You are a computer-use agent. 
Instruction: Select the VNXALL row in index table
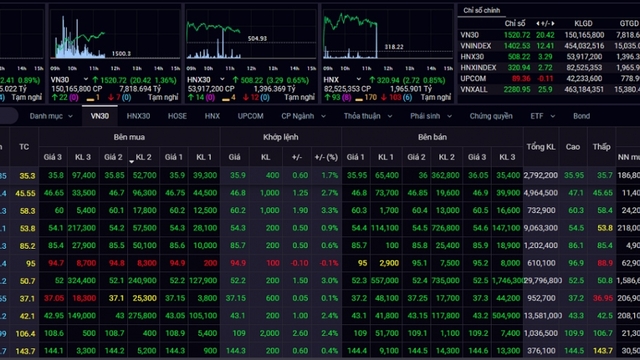(549, 89)
